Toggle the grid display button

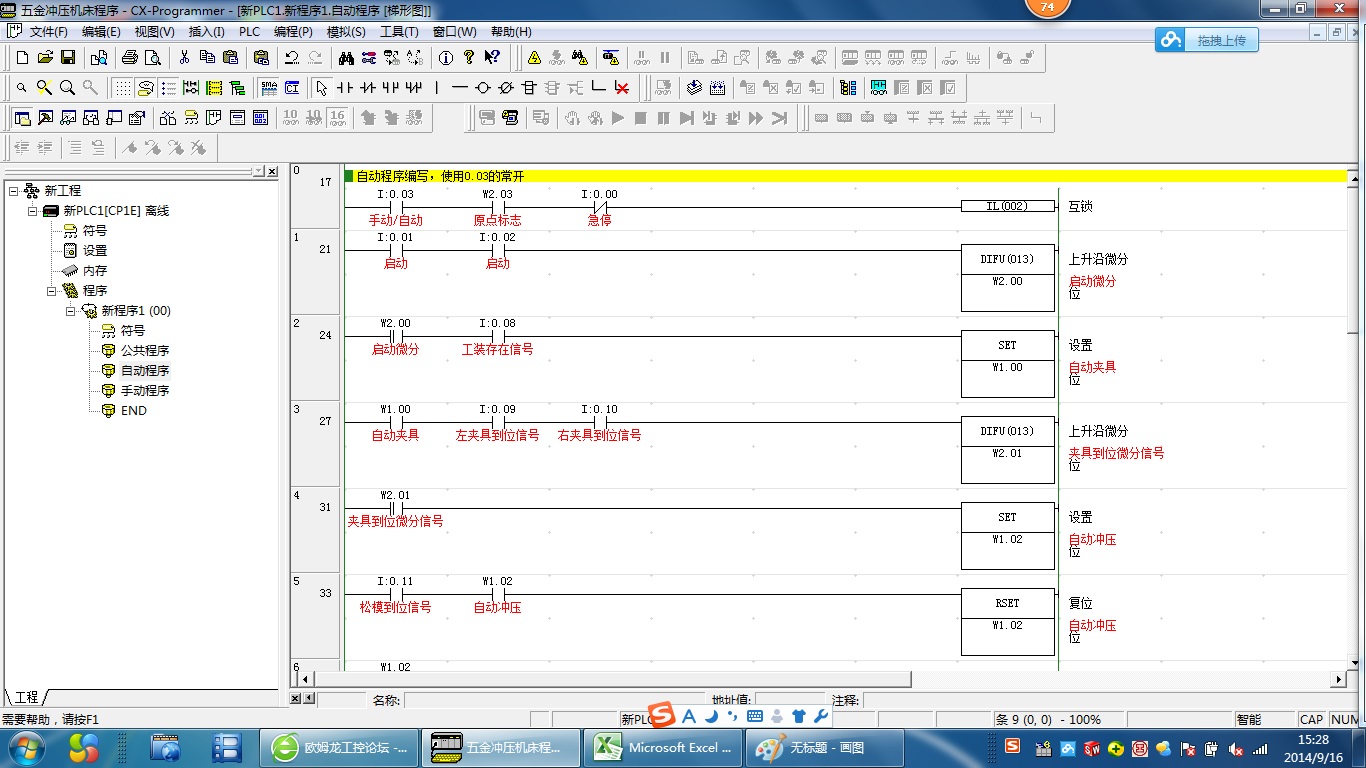[122, 88]
